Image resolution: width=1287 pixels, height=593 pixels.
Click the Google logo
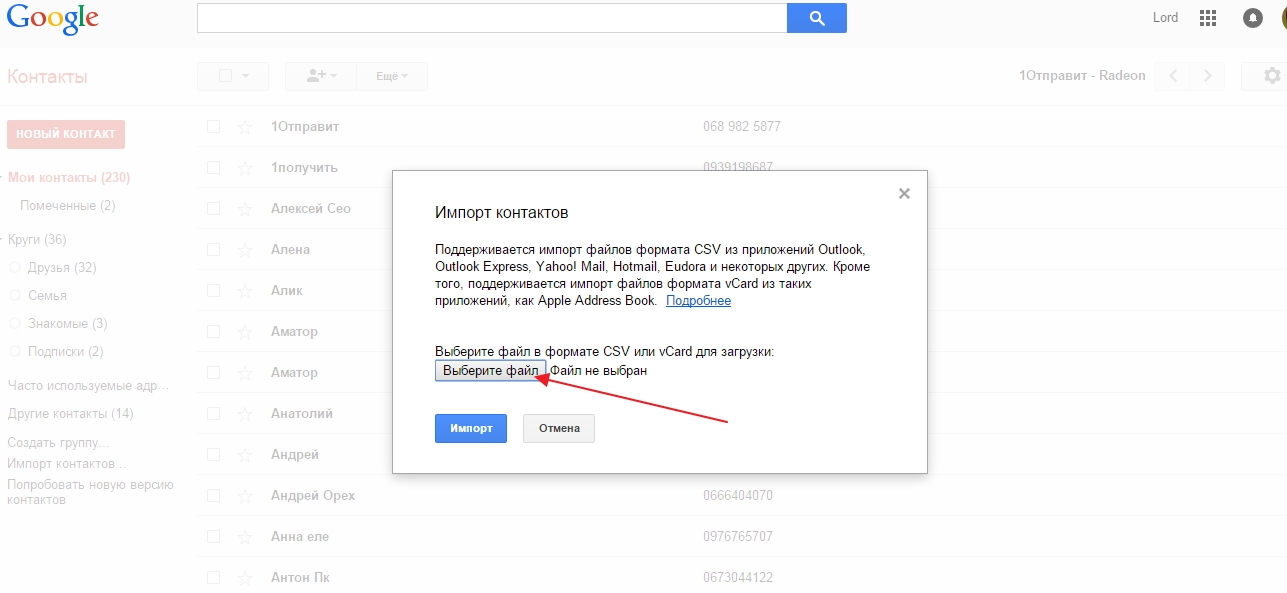(53, 19)
